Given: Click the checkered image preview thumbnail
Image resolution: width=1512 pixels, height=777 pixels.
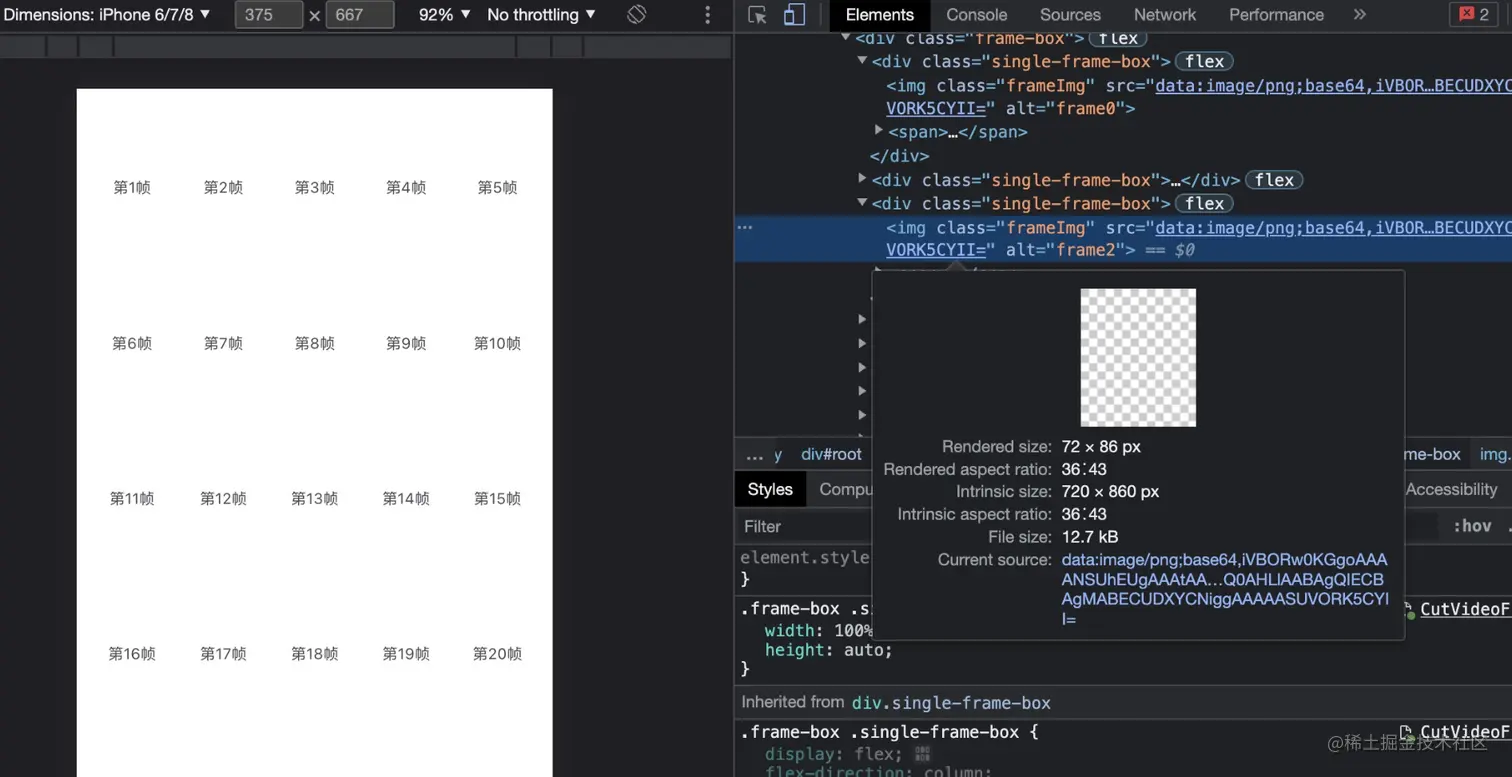Looking at the screenshot, I should 1138,358.
